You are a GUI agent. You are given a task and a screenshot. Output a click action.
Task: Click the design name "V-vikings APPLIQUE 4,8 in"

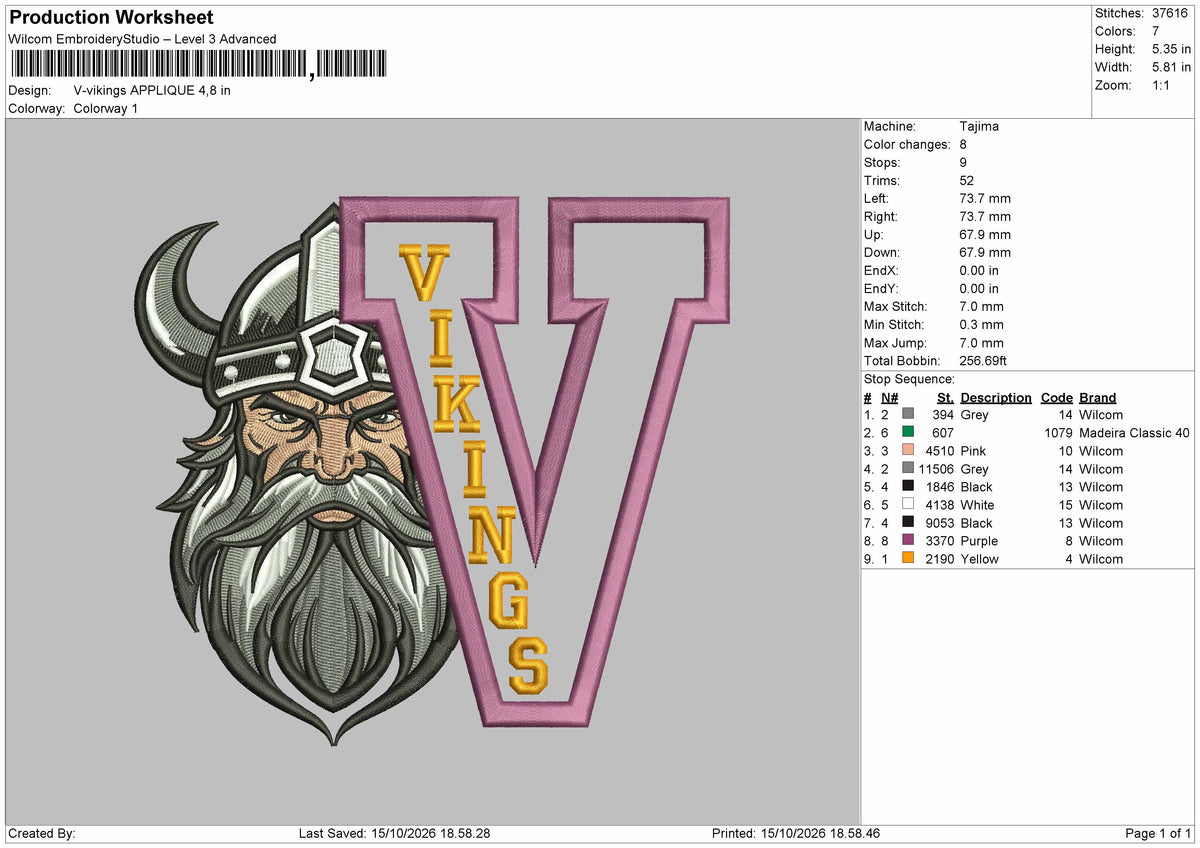152,90
